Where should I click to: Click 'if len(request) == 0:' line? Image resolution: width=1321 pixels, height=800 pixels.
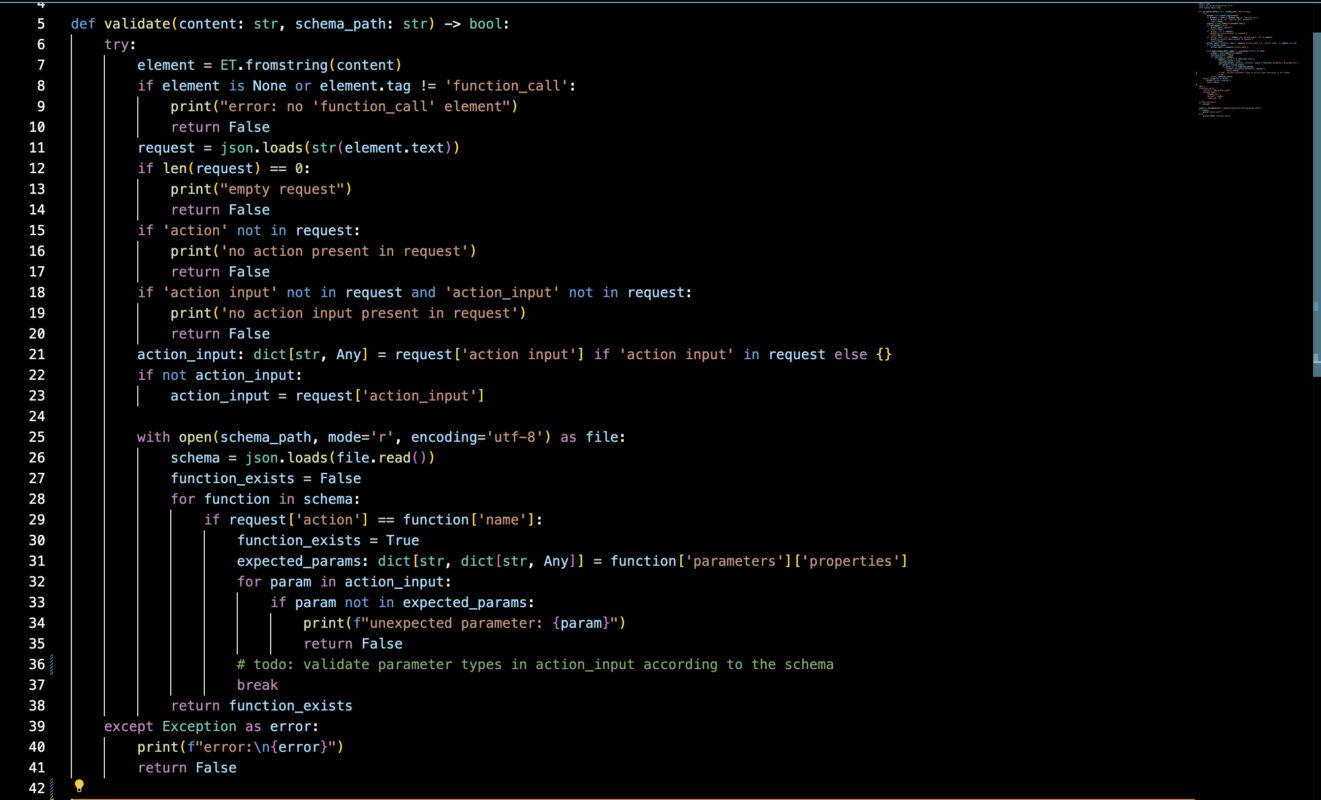coord(224,168)
